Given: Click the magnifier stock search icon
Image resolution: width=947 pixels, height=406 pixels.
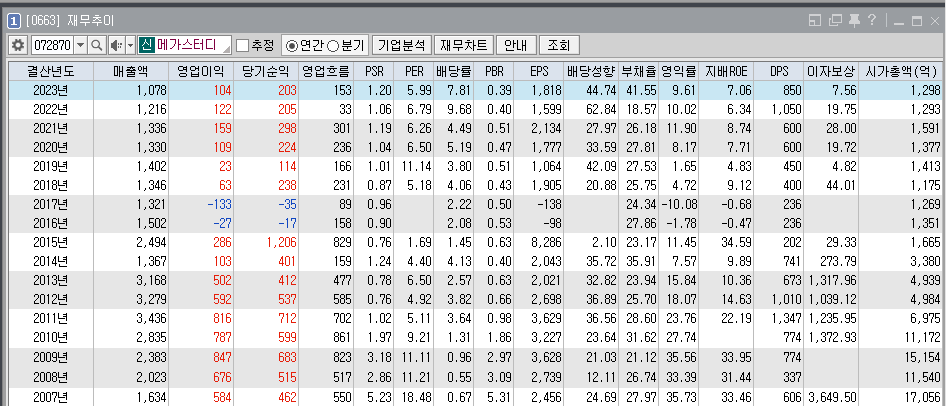Looking at the screenshot, I should tap(96, 45).
